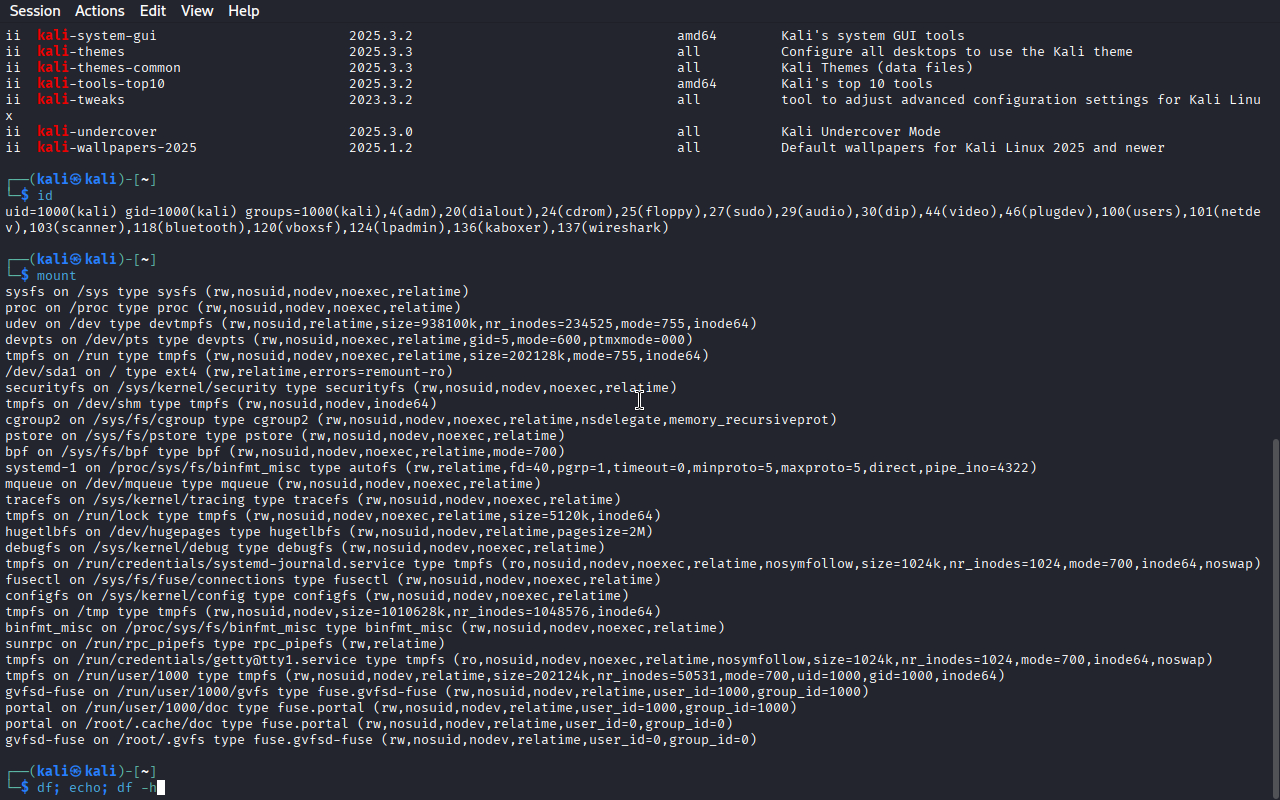1280x800 pixels.
Task: Click the 'udev on /dev' mount line
Action: click(x=381, y=324)
